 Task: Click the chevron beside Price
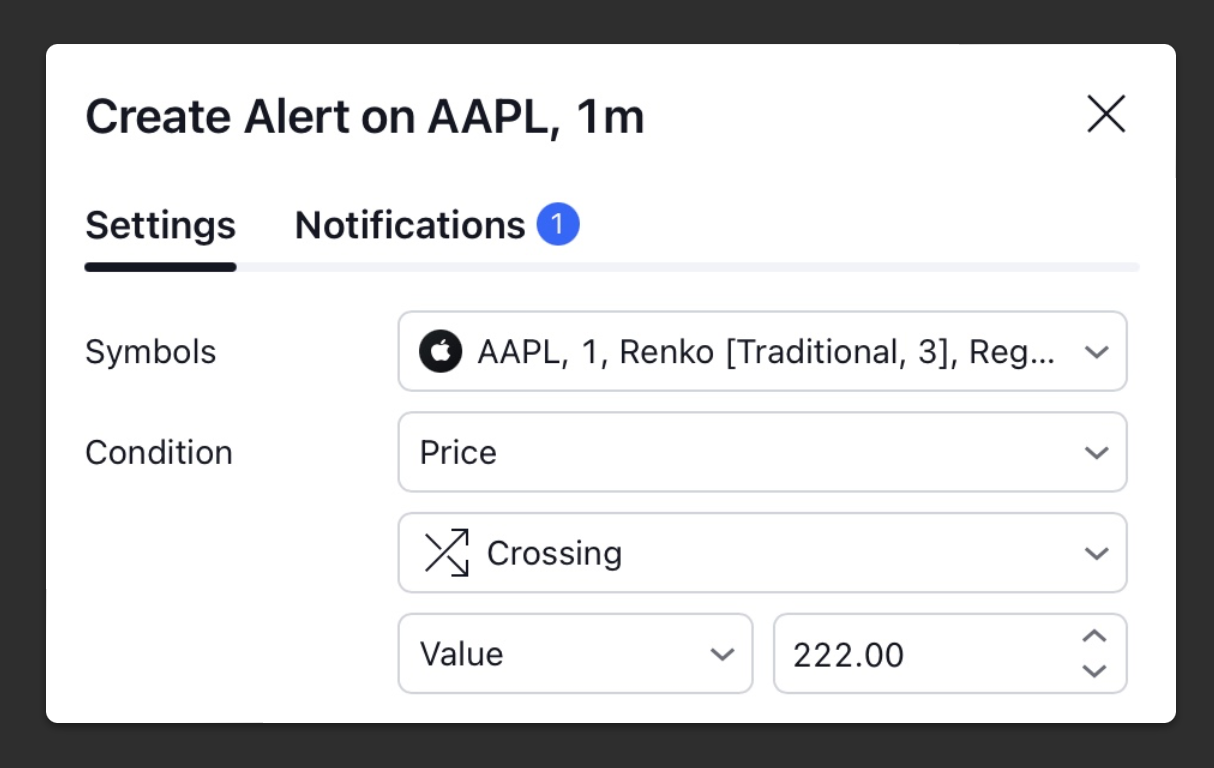[1096, 452]
